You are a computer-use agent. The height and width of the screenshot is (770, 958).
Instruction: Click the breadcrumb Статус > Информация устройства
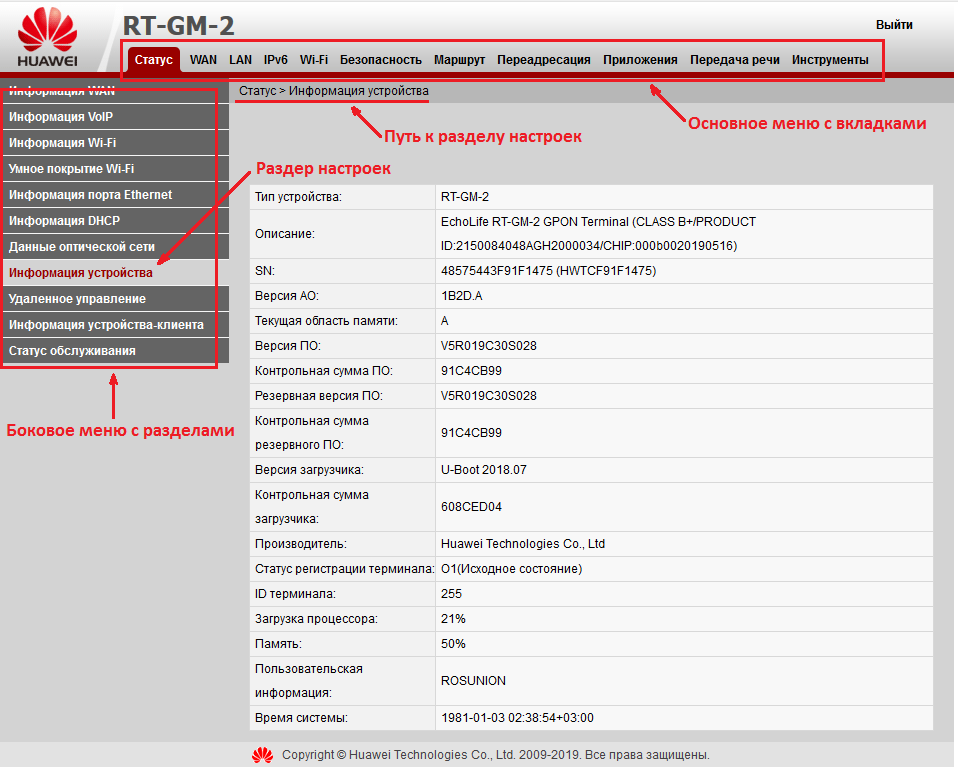click(x=334, y=91)
